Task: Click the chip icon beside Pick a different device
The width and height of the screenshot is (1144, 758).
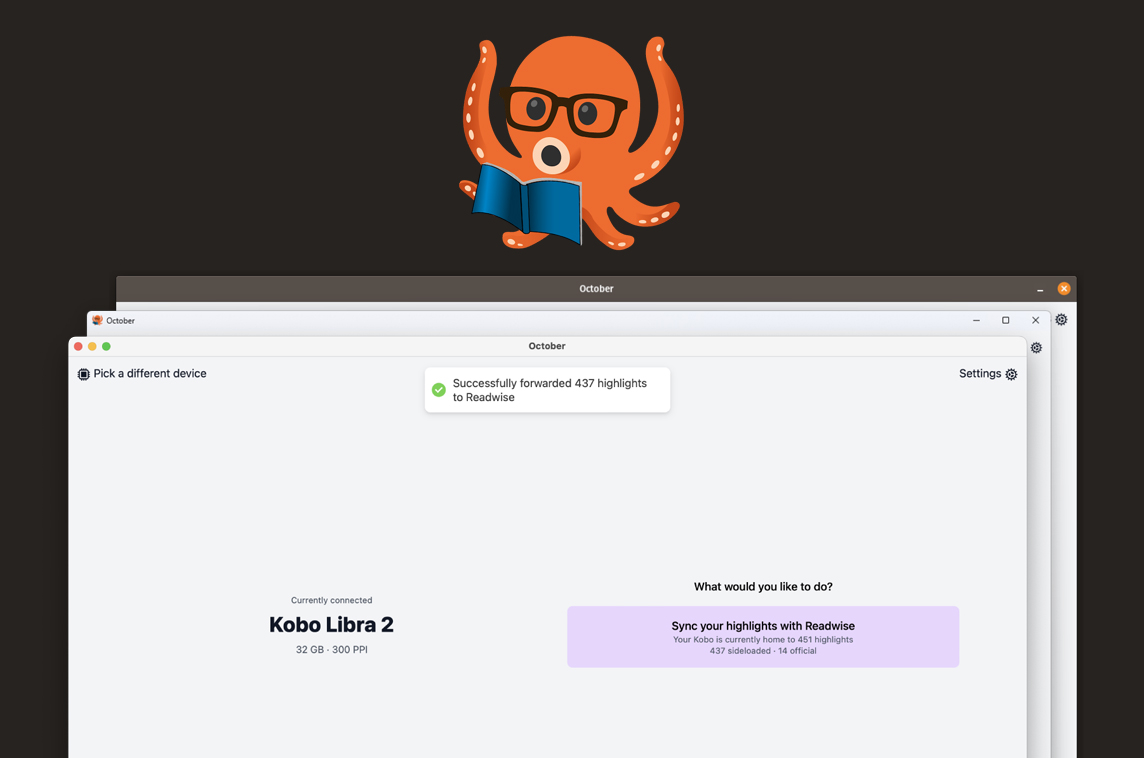Action: click(84, 374)
